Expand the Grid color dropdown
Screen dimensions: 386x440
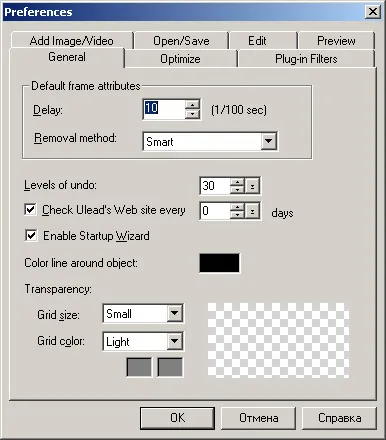pyautogui.click(x=174, y=341)
